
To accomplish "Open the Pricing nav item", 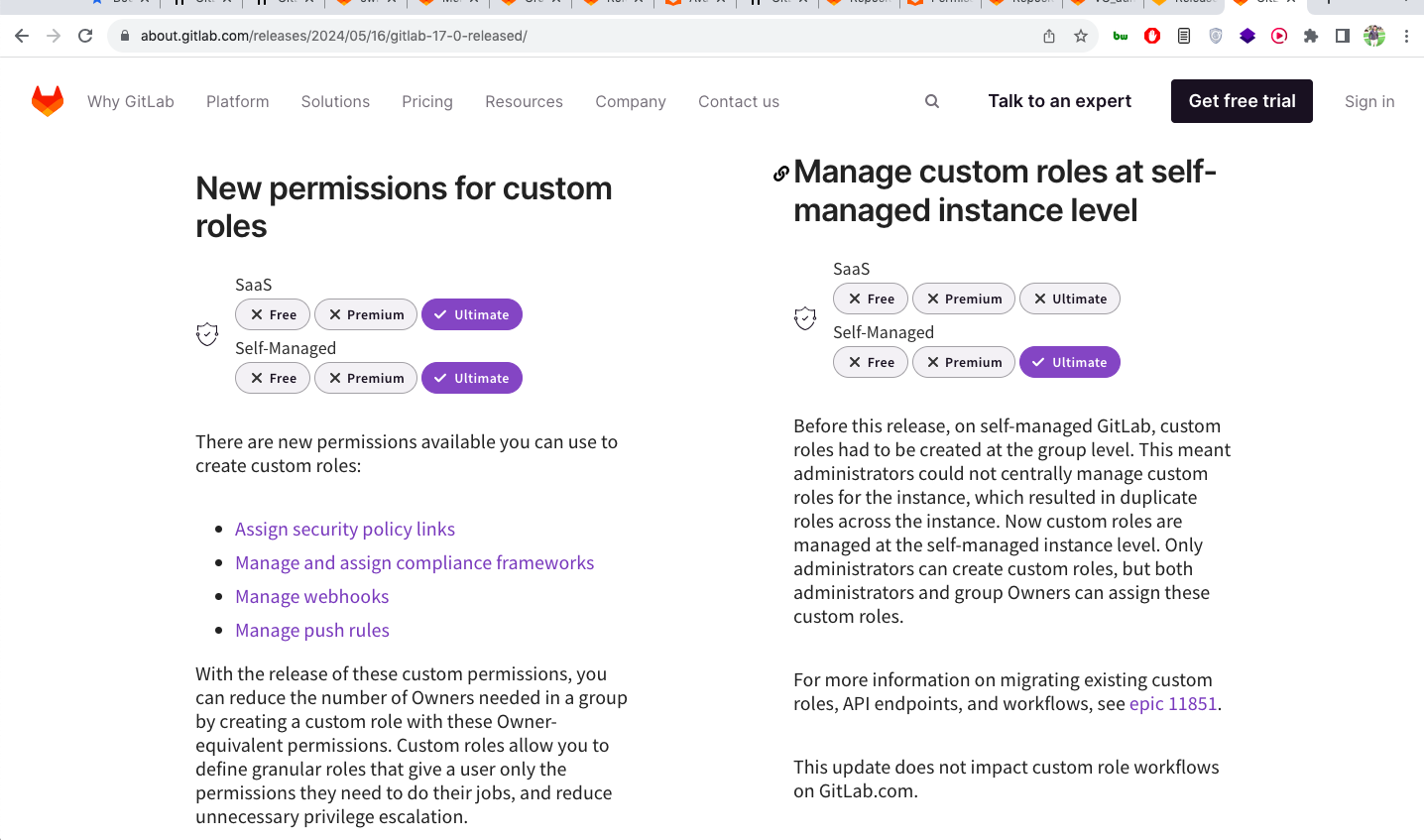I will coord(427,101).
